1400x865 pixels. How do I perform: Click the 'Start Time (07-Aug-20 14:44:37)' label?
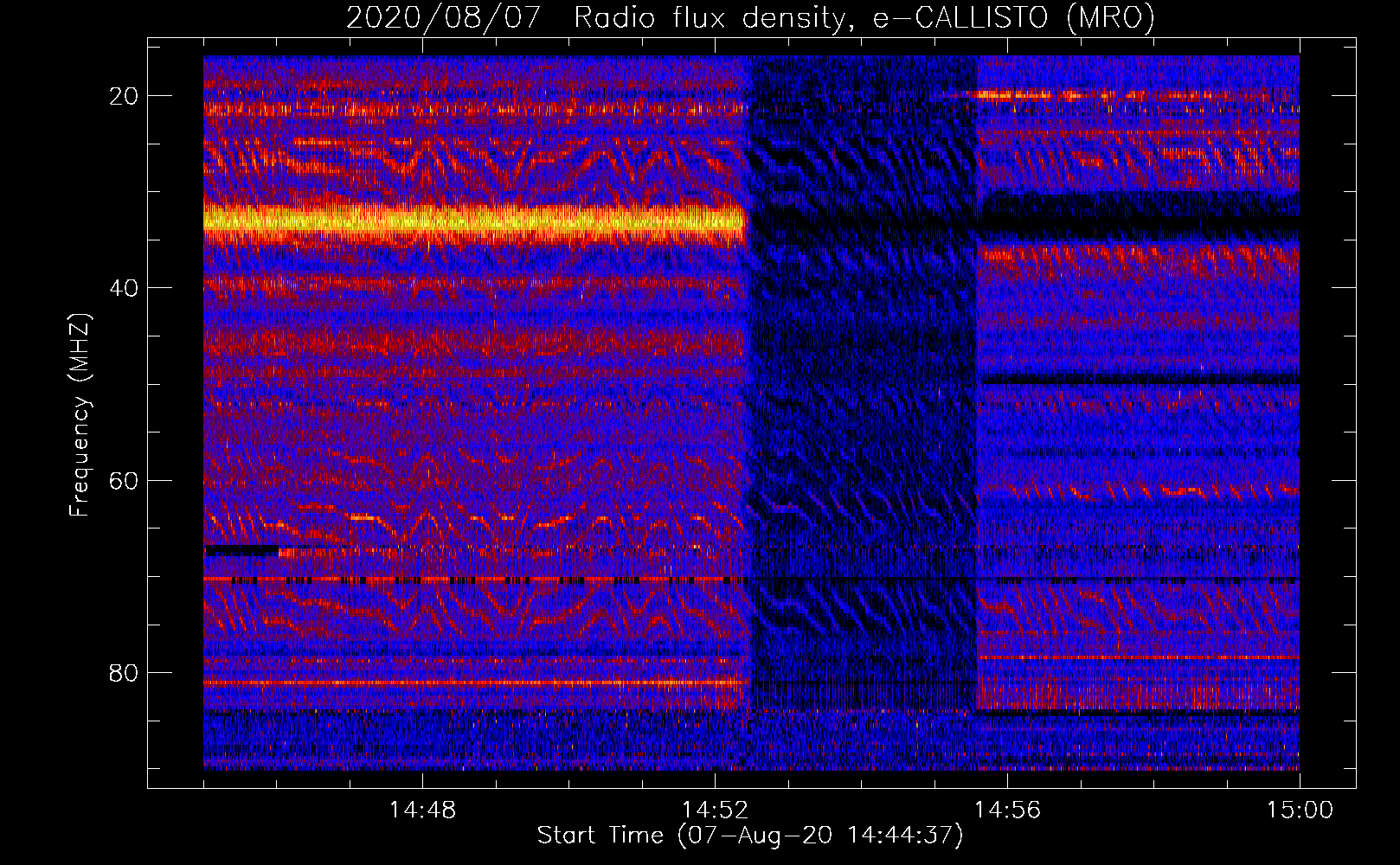coord(750,836)
